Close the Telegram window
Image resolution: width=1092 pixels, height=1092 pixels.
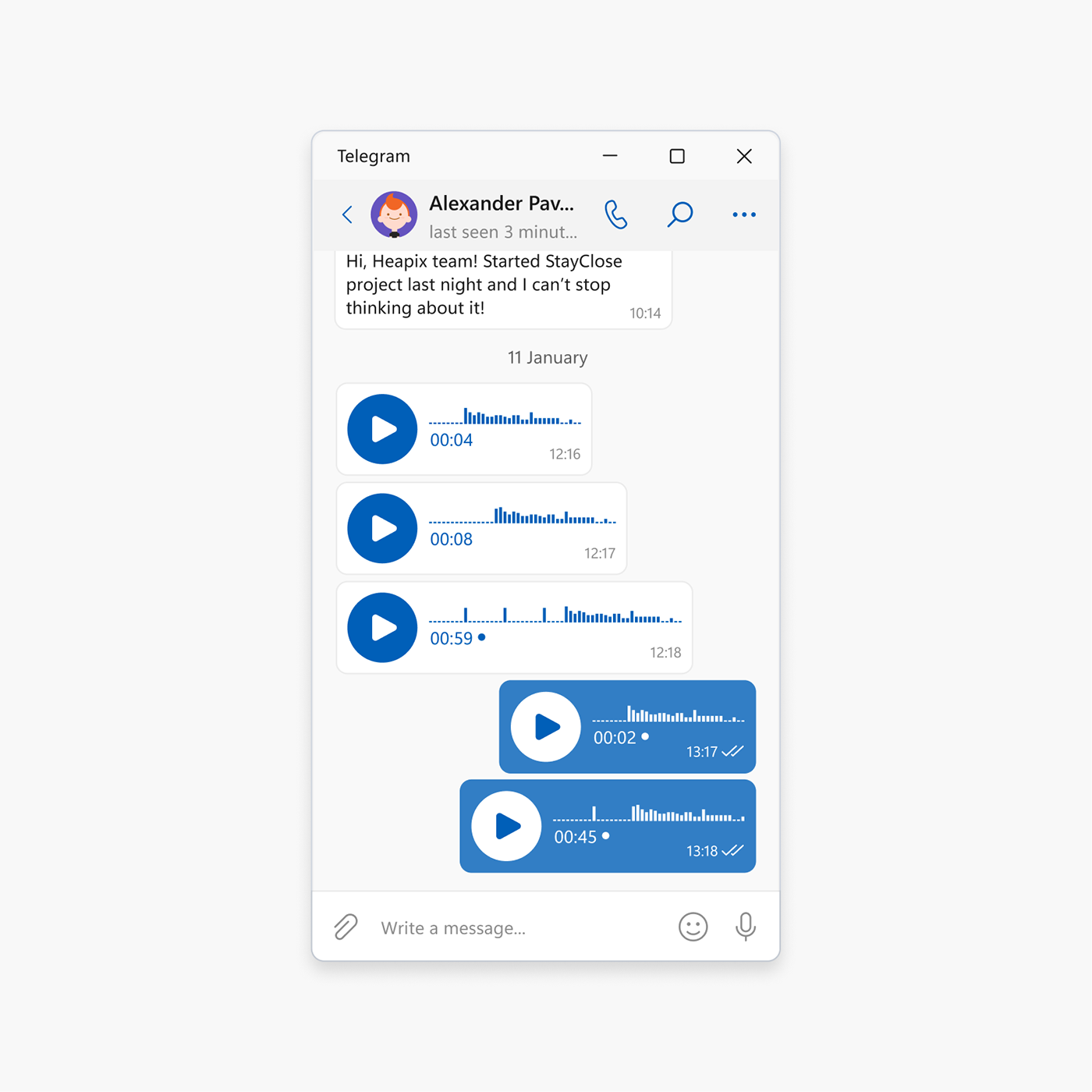[x=744, y=157]
